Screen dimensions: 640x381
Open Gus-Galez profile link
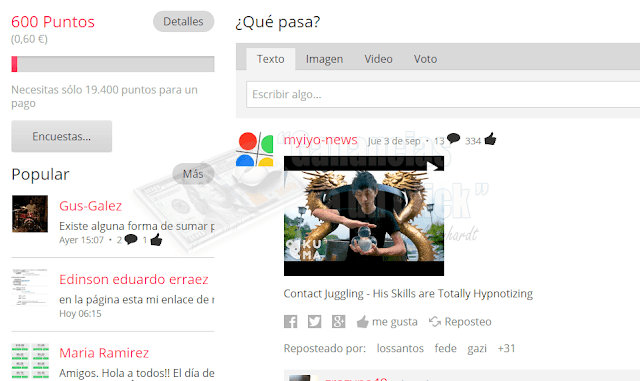(x=90, y=206)
